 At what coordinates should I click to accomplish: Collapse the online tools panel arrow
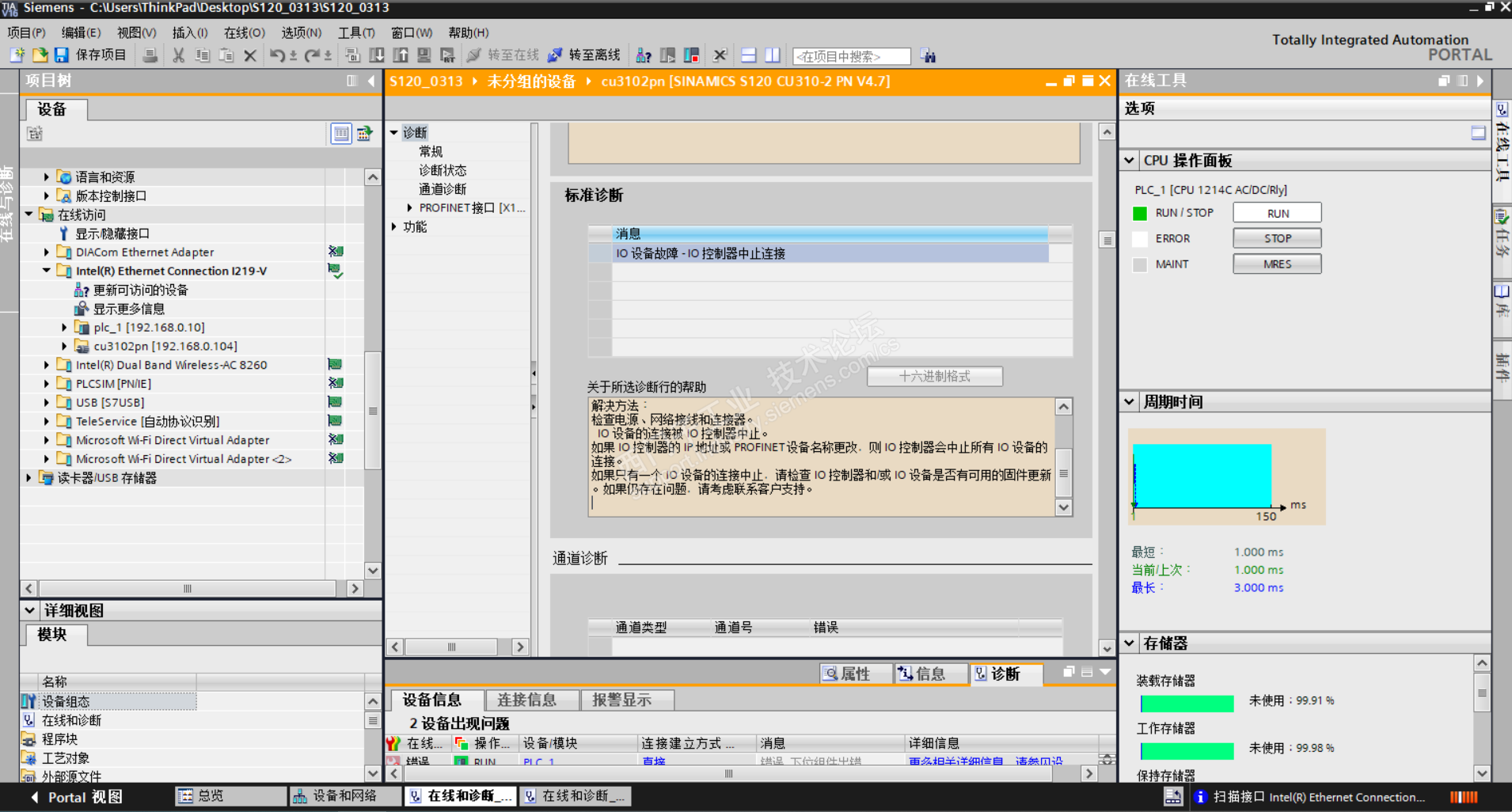tap(1480, 81)
